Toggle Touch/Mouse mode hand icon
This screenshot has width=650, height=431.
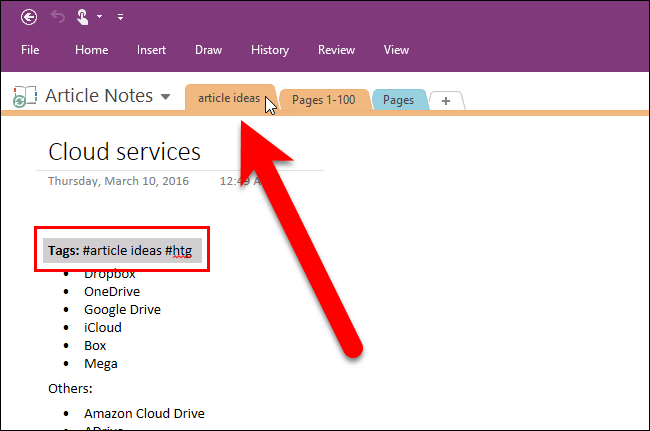80,16
